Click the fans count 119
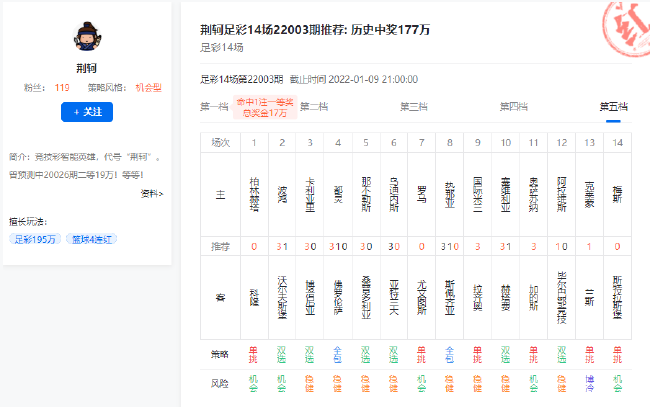 pos(62,88)
